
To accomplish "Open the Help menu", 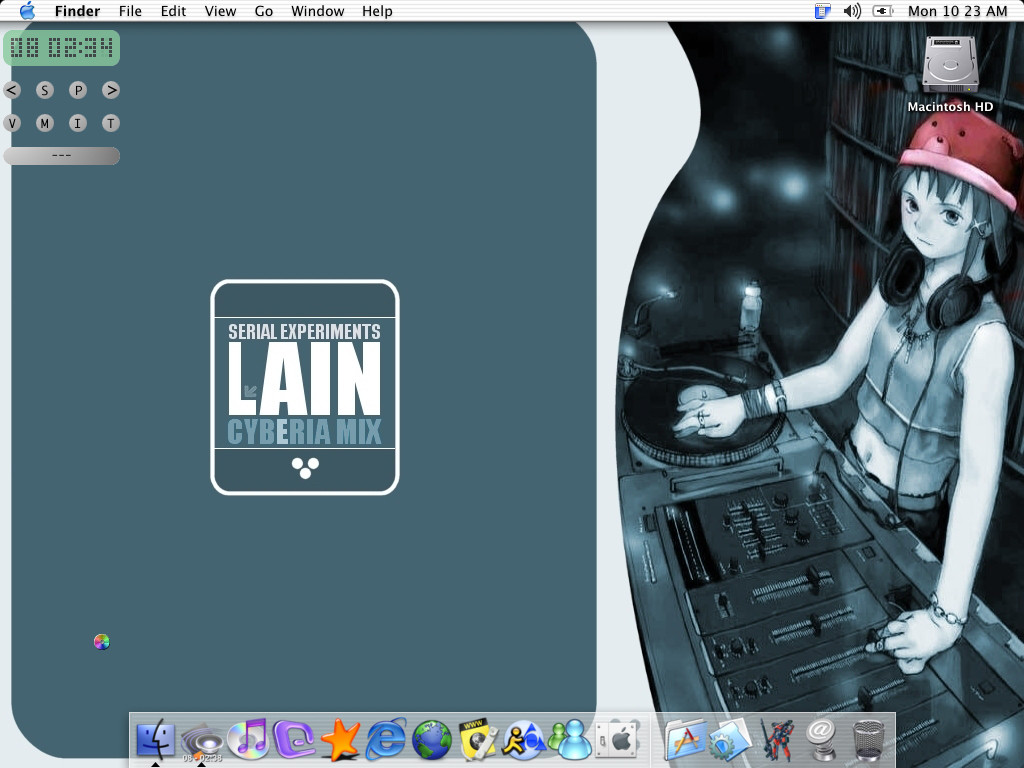I will click(377, 11).
